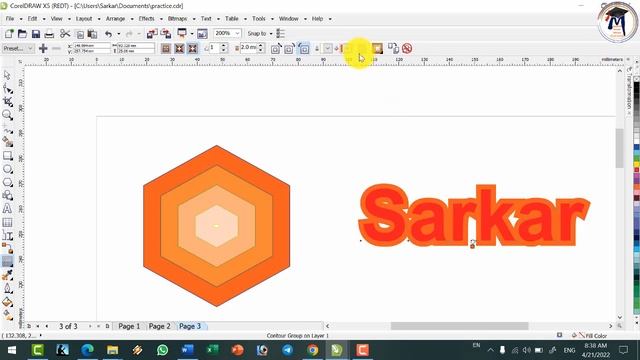
Task: Select the Eyedropper tool
Action: coord(7,276)
